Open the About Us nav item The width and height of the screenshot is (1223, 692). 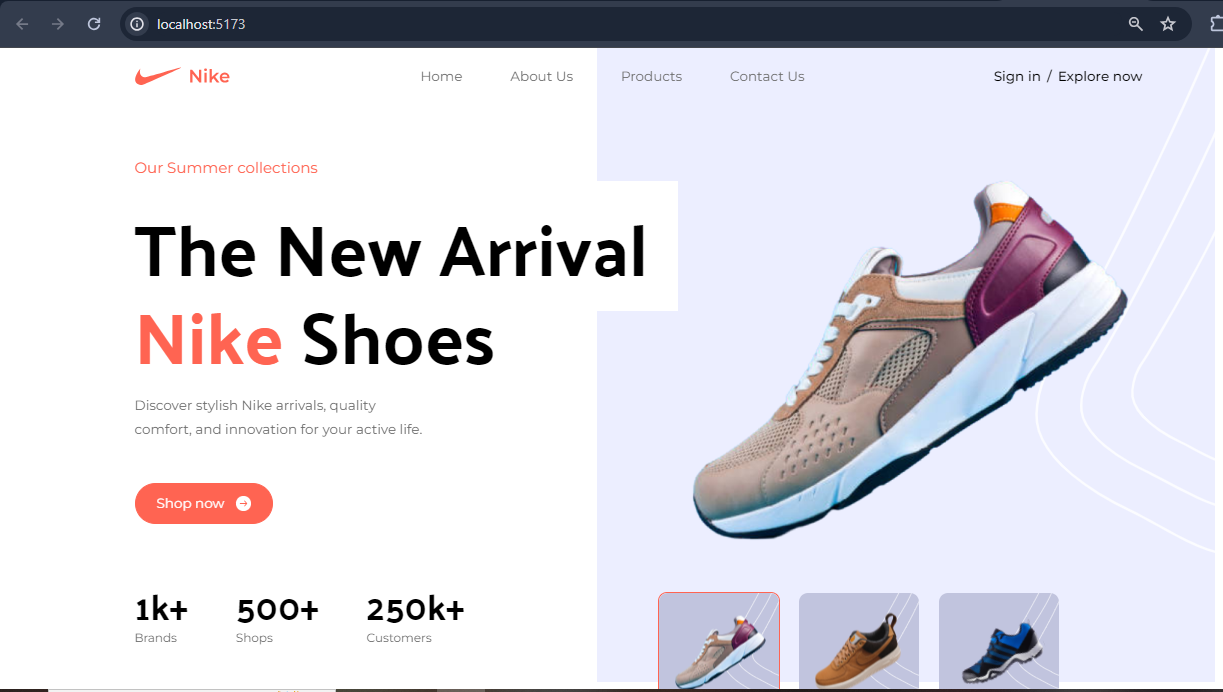pyautogui.click(x=541, y=76)
